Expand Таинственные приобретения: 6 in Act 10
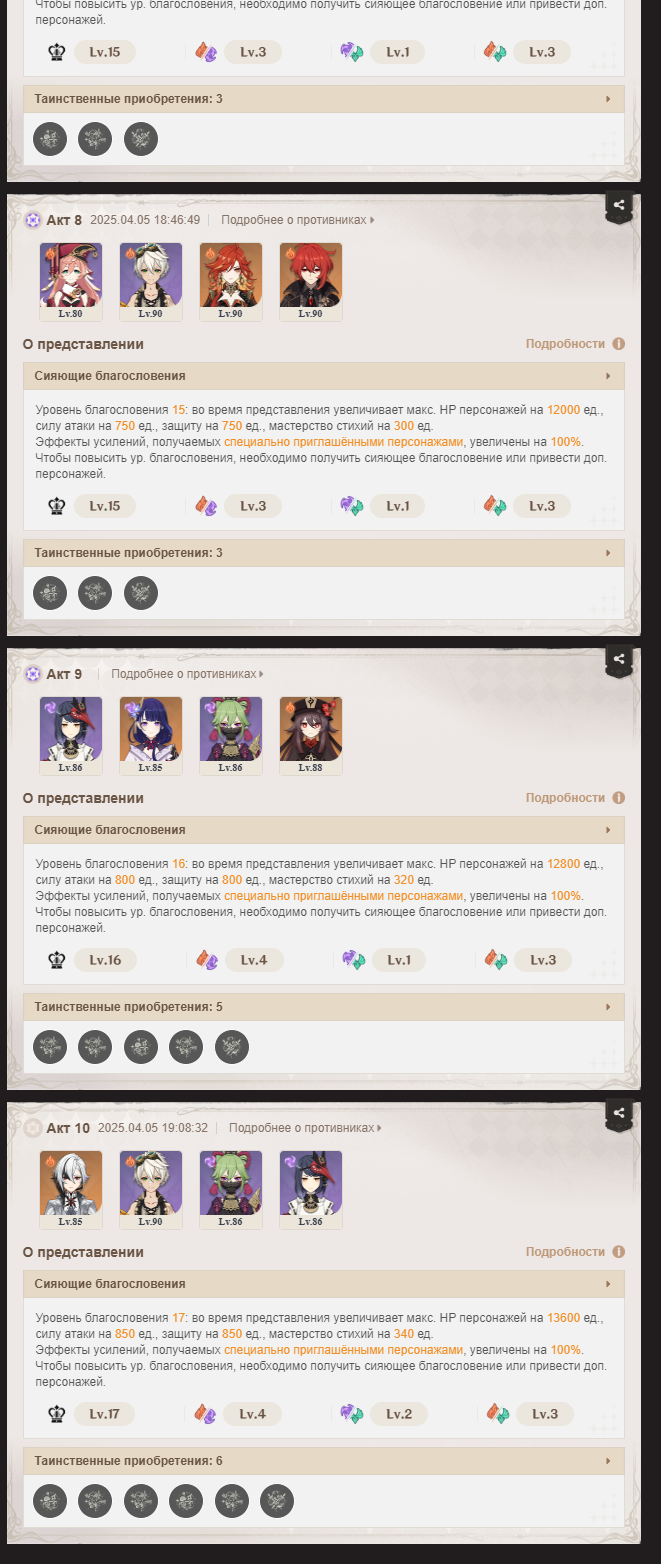This screenshot has height=1564, width=661. pyautogui.click(x=324, y=1461)
